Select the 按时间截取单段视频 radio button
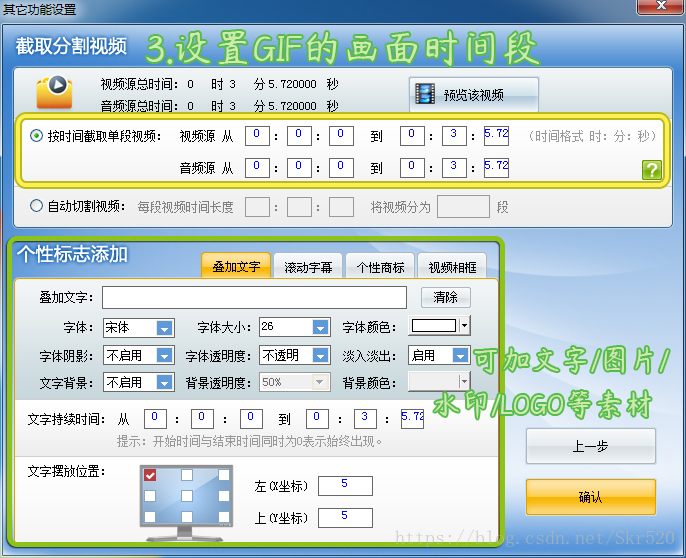The height and width of the screenshot is (558, 686). (x=36, y=136)
